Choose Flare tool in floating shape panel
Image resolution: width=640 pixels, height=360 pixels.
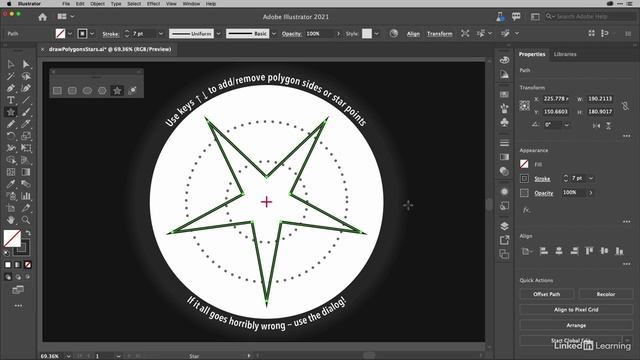click(x=132, y=91)
